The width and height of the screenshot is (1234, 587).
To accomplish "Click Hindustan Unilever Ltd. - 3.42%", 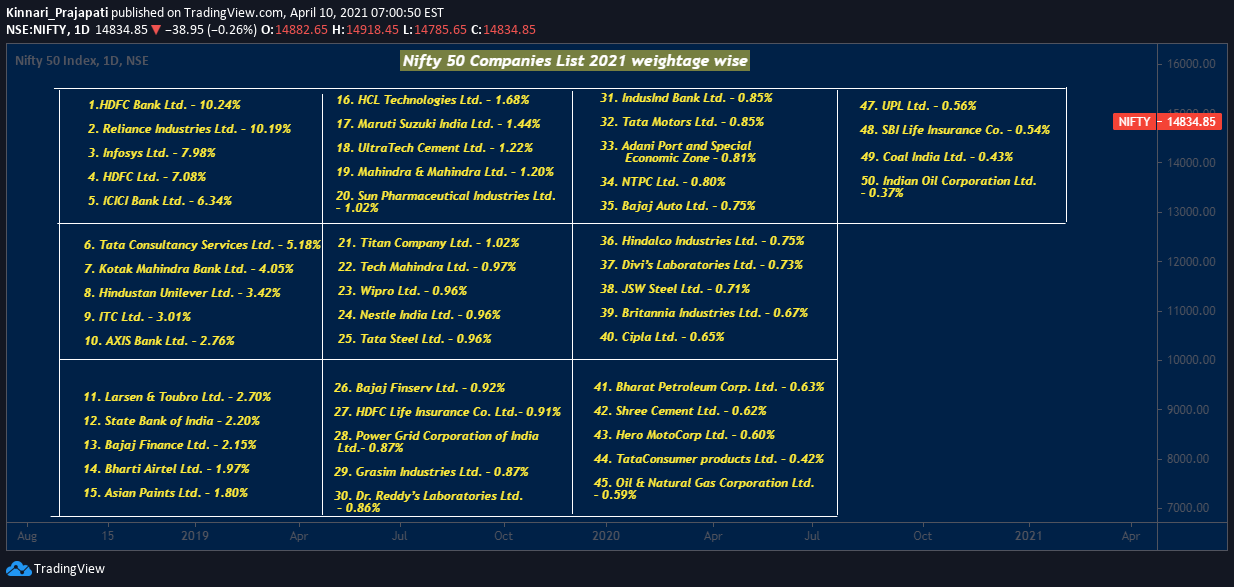I will 183,293.
